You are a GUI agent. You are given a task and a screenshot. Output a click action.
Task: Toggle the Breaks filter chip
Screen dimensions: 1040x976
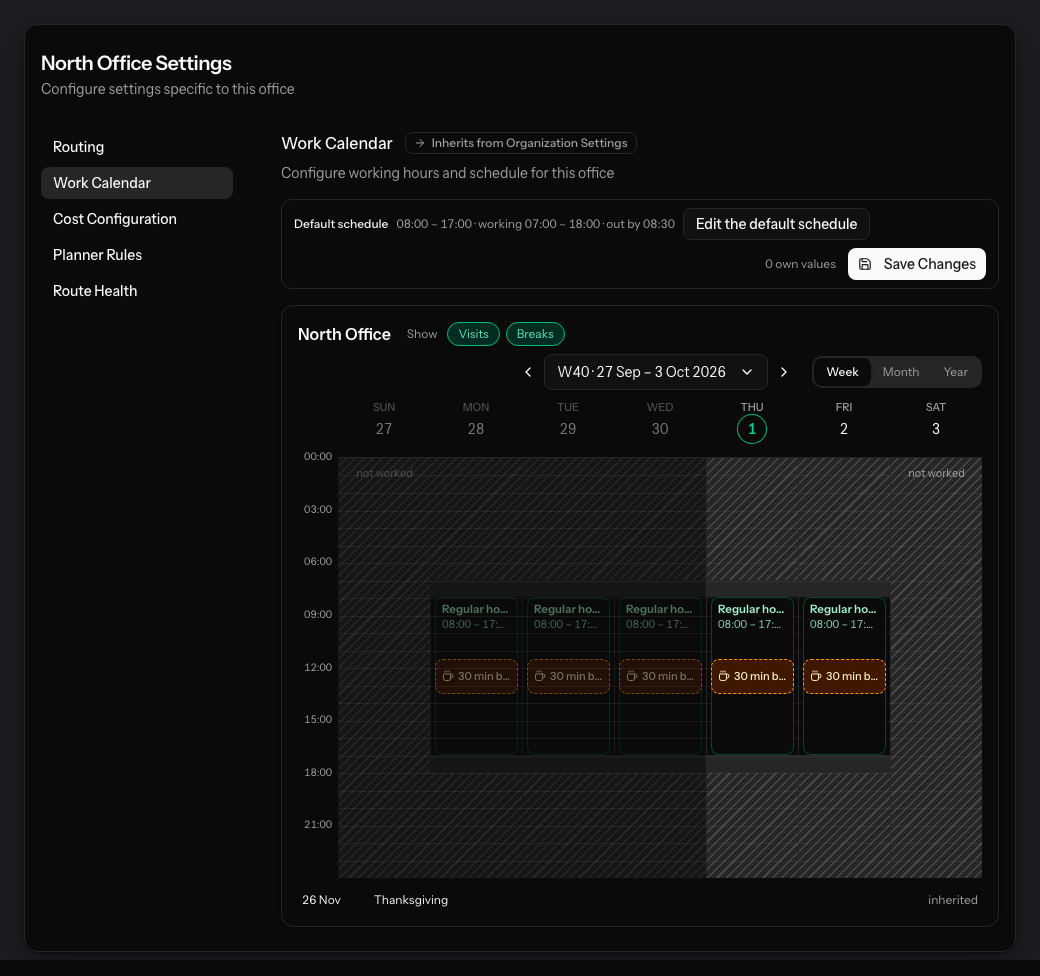tap(535, 334)
